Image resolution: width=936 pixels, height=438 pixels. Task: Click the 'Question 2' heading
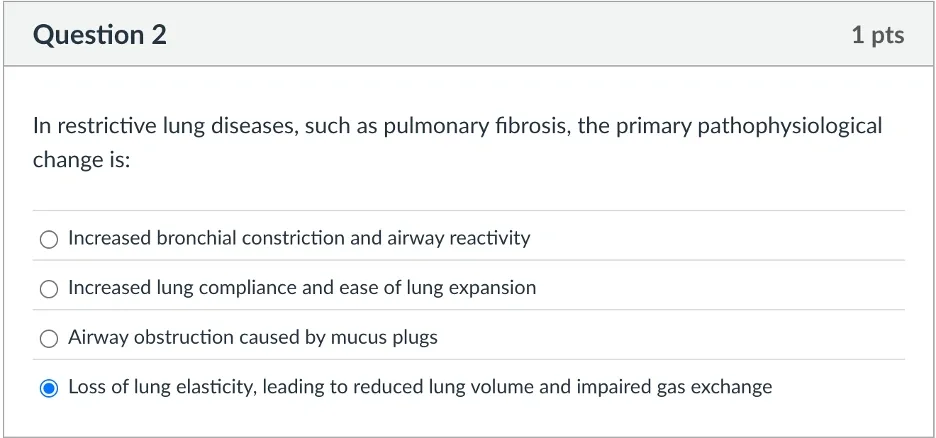pos(99,36)
